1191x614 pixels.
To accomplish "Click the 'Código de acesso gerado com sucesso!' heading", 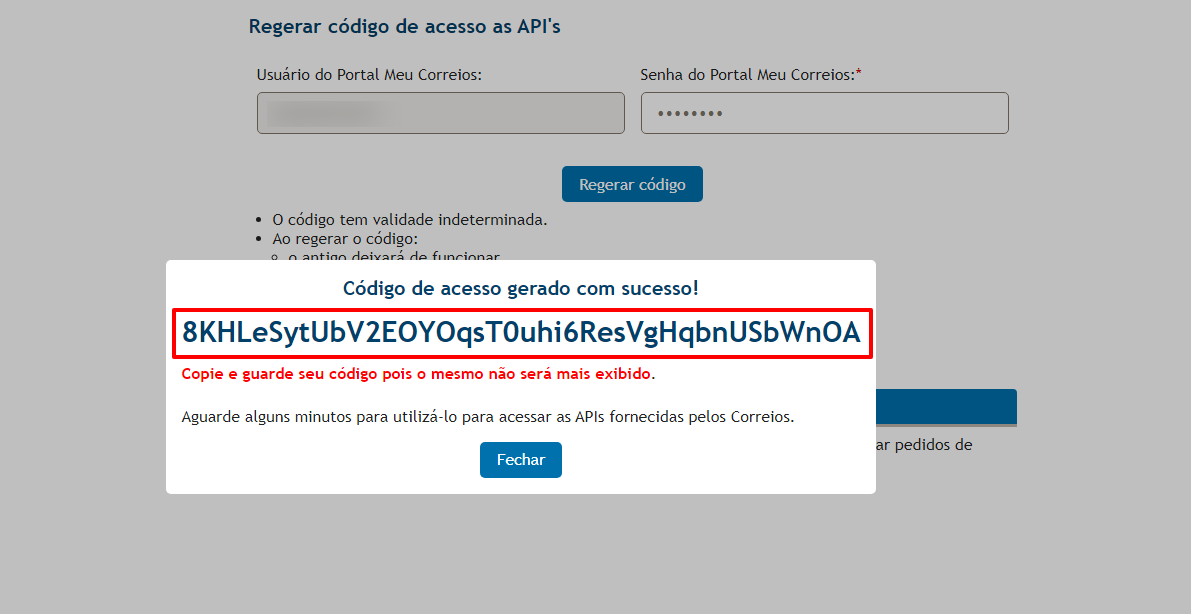I will [520, 288].
